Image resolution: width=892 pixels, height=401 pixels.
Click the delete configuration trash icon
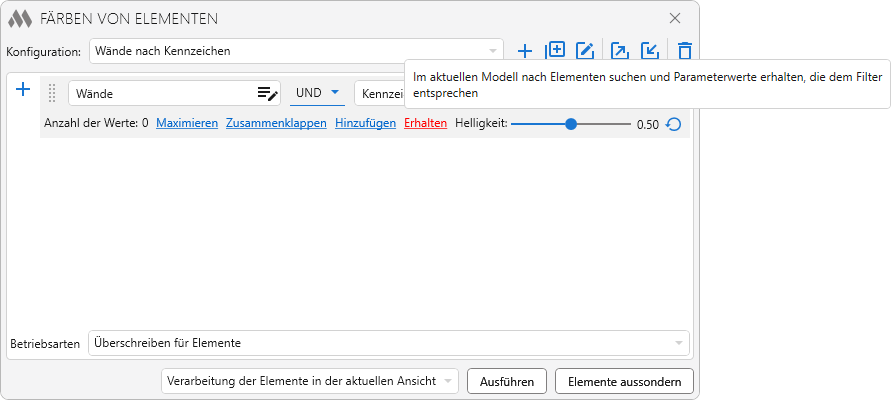tap(684, 51)
